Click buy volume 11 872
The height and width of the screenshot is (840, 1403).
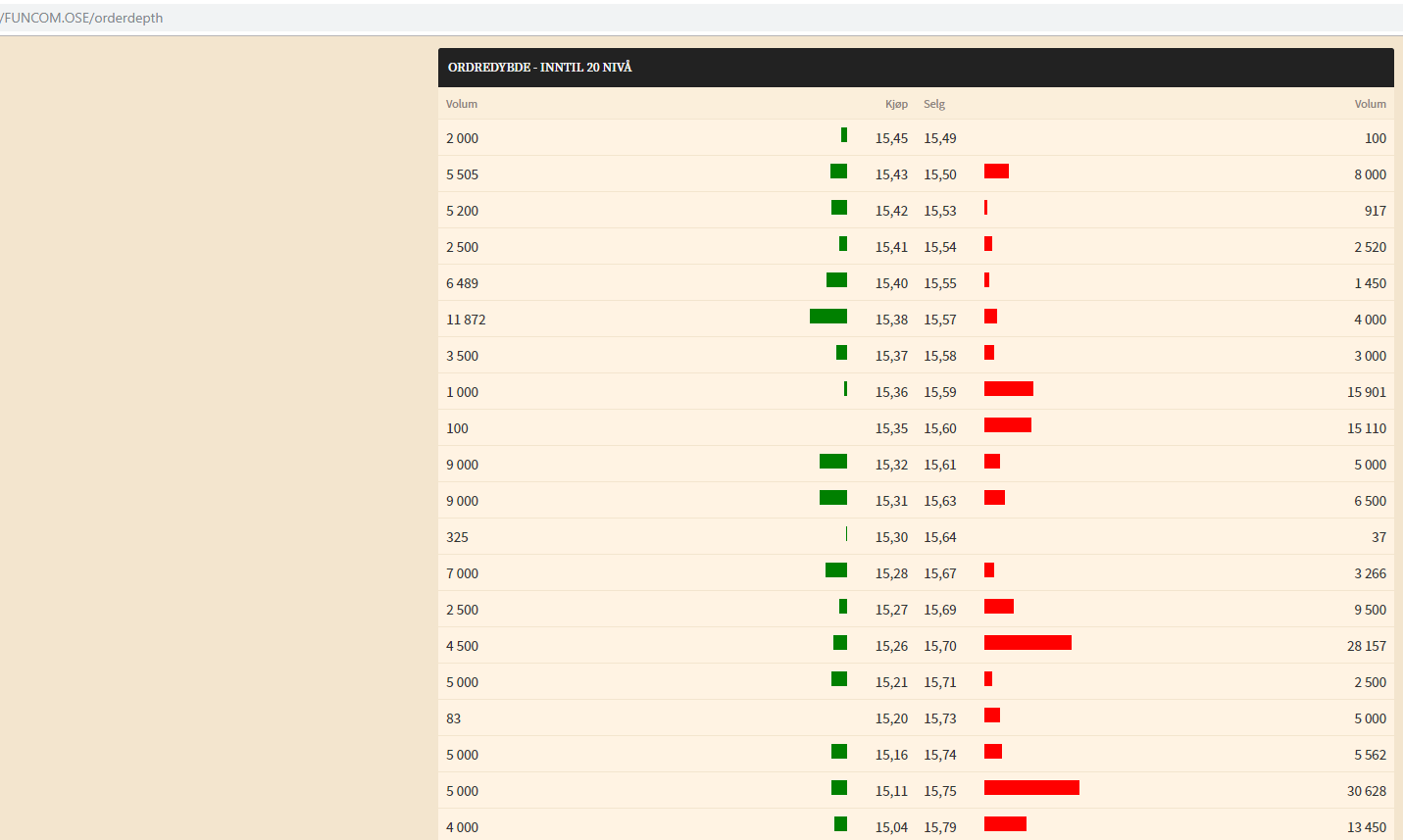click(466, 320)
